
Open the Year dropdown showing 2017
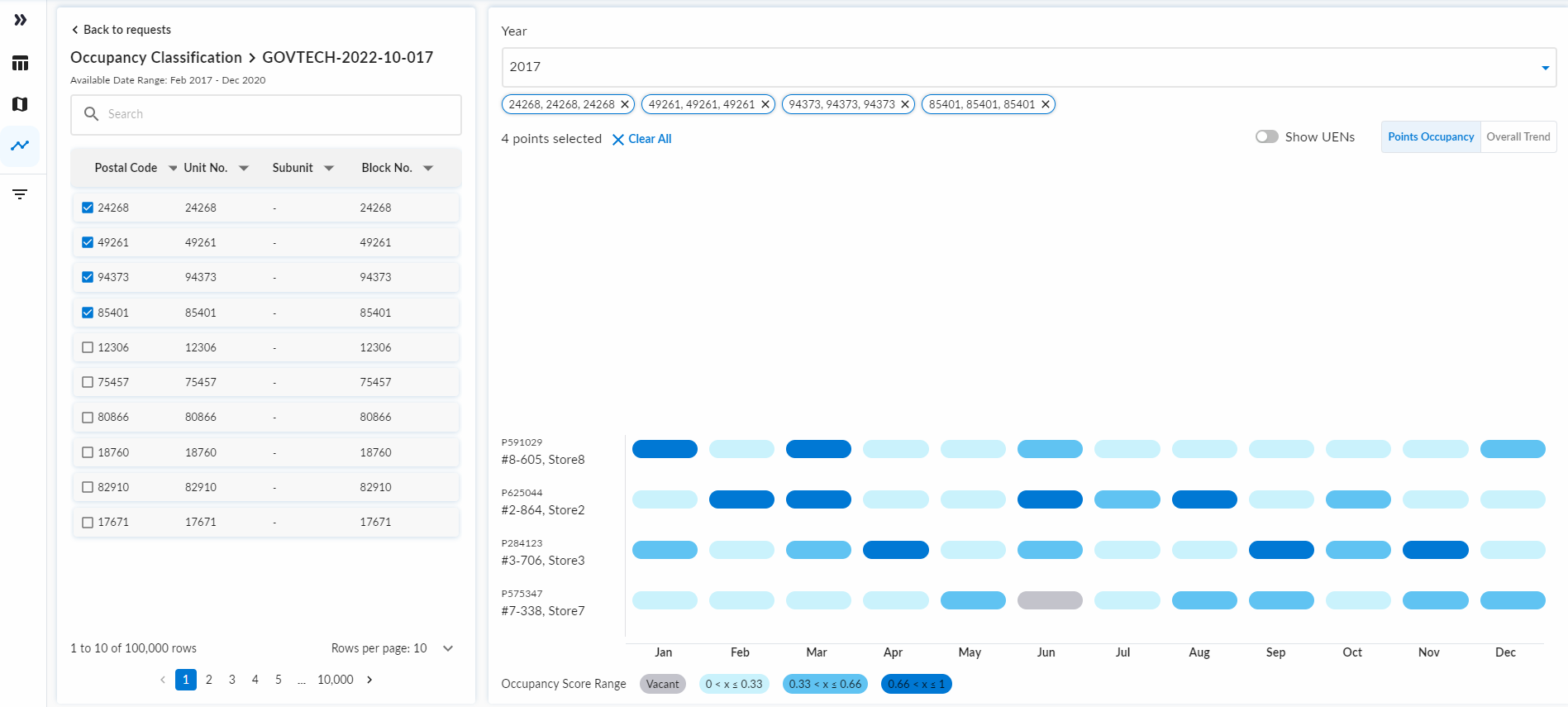tap(1029, 67)
